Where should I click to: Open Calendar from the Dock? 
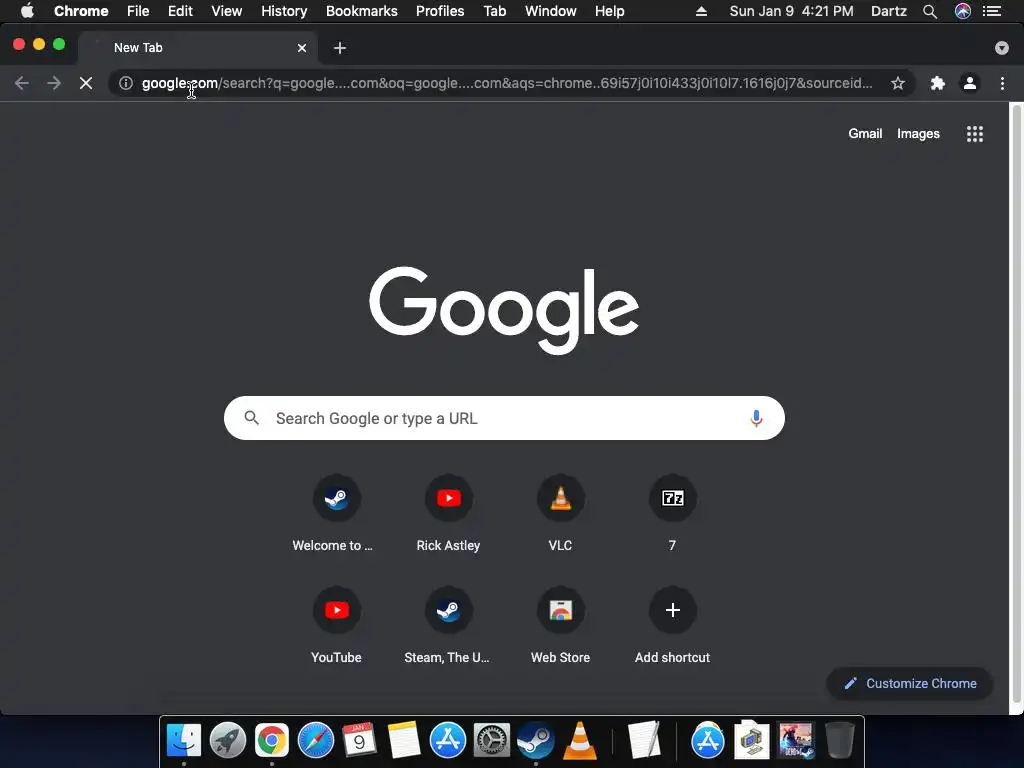(359, 741)
